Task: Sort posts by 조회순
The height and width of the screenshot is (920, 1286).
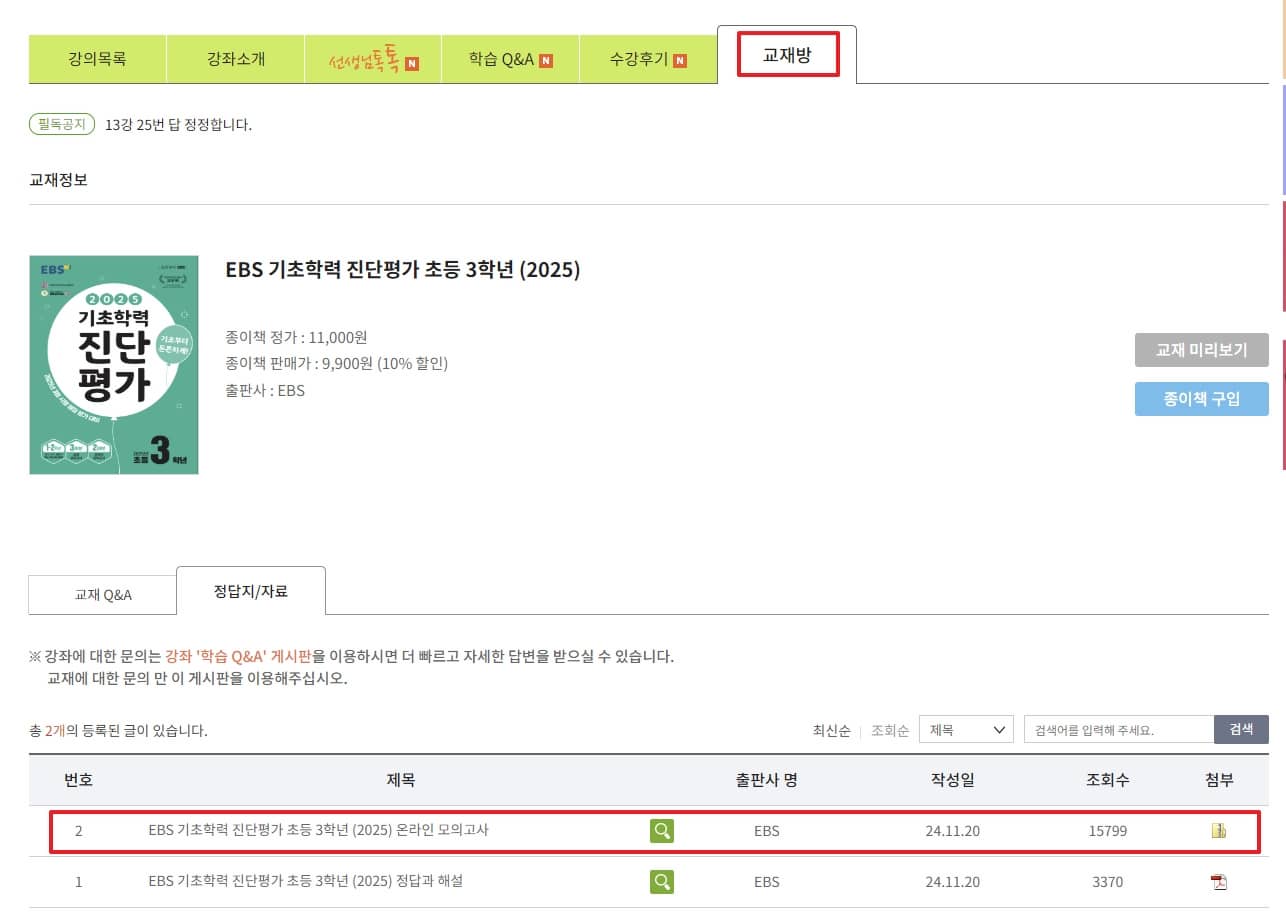Action: pos(890,730)
